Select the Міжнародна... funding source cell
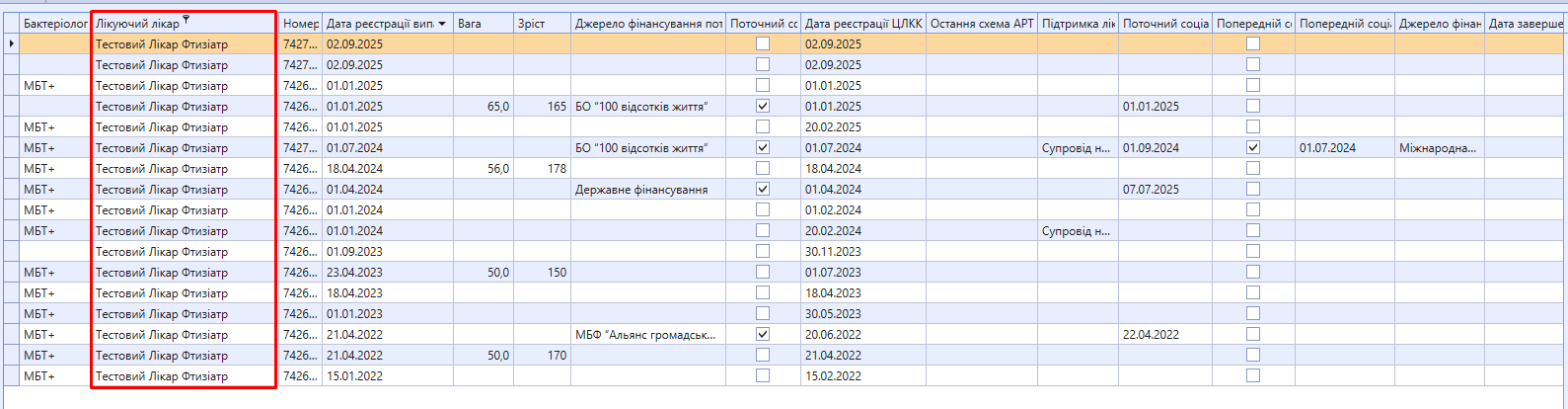 (x=1438, y=148)
